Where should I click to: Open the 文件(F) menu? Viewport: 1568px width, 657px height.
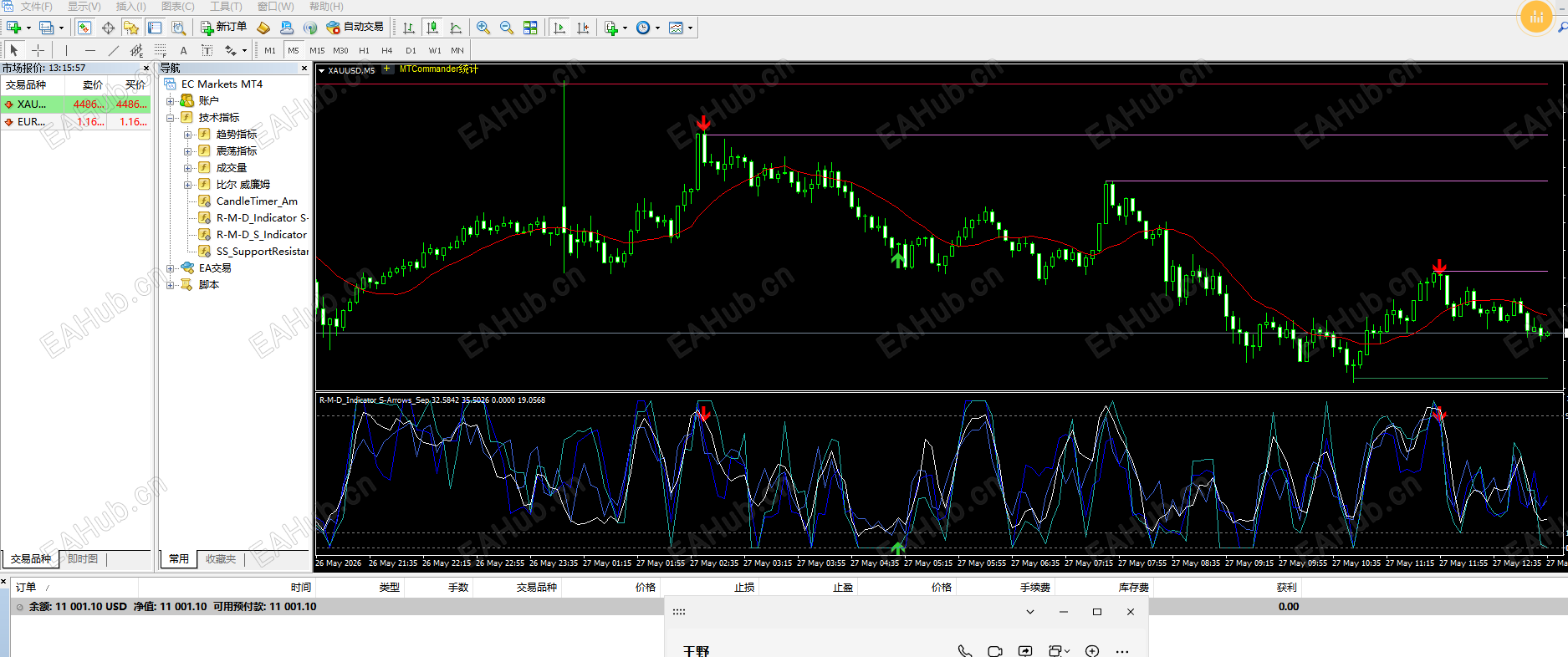coord(37,7)
